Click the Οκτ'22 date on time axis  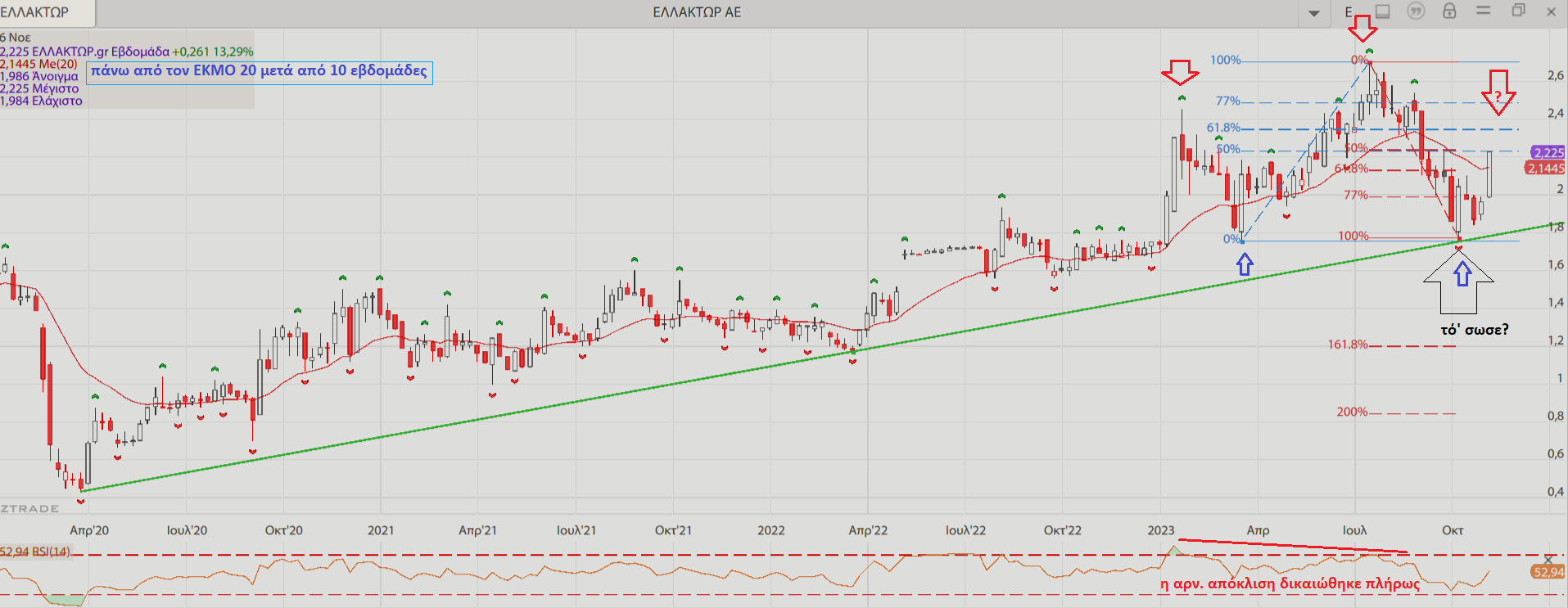coord(1062,530)
